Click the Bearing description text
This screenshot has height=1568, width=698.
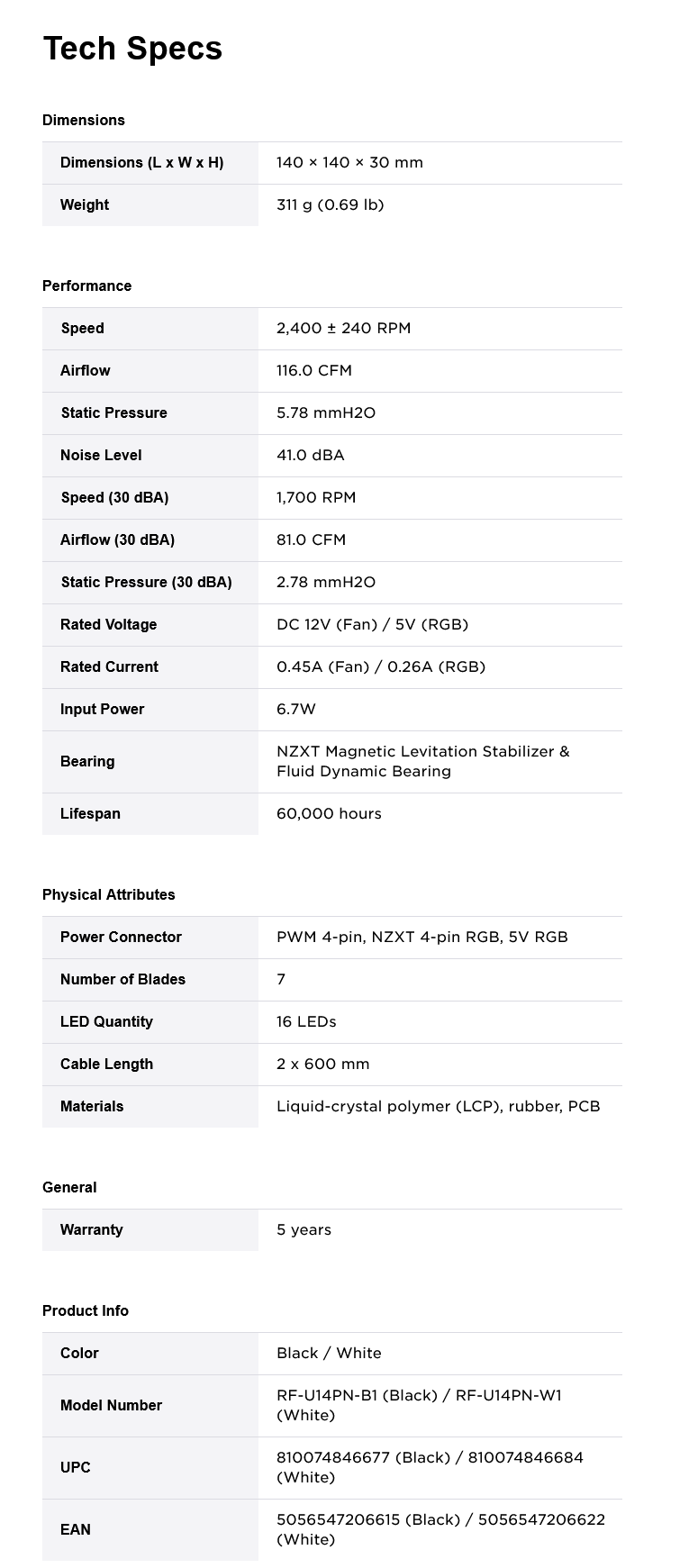click(422, 762)
